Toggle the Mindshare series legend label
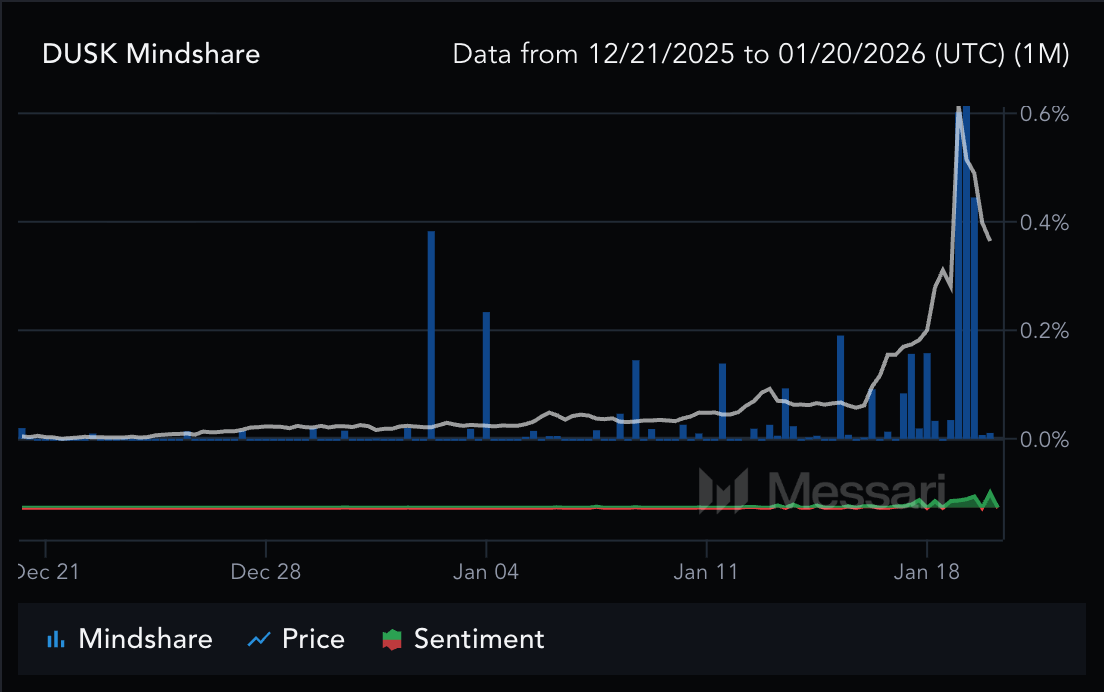Screen dimensions: 1104x692 coord(145,639)
